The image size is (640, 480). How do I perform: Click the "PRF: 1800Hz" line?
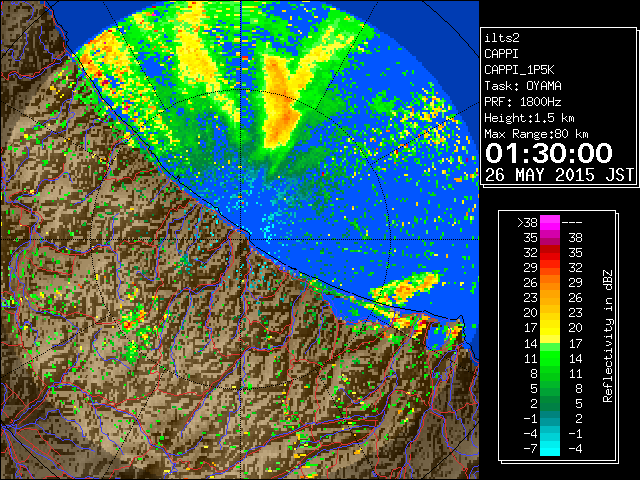point(523,102)
